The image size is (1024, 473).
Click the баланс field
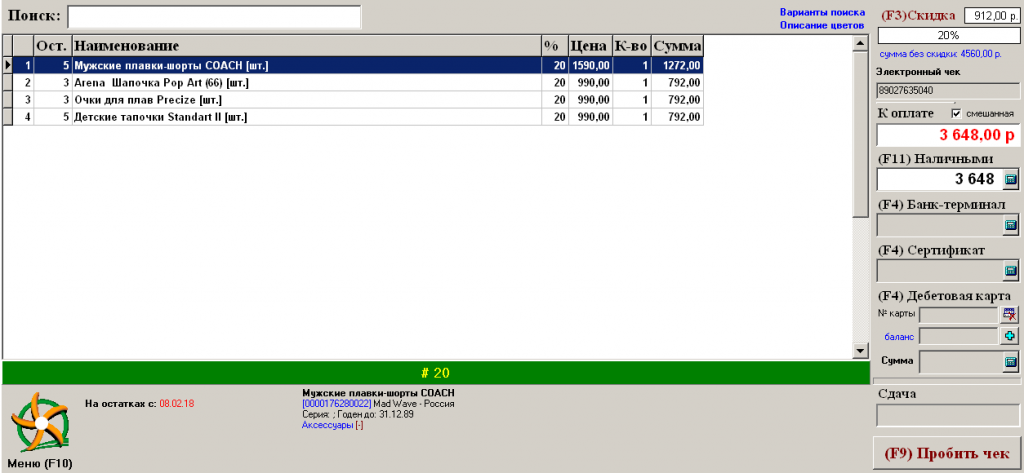coord(960,336)
